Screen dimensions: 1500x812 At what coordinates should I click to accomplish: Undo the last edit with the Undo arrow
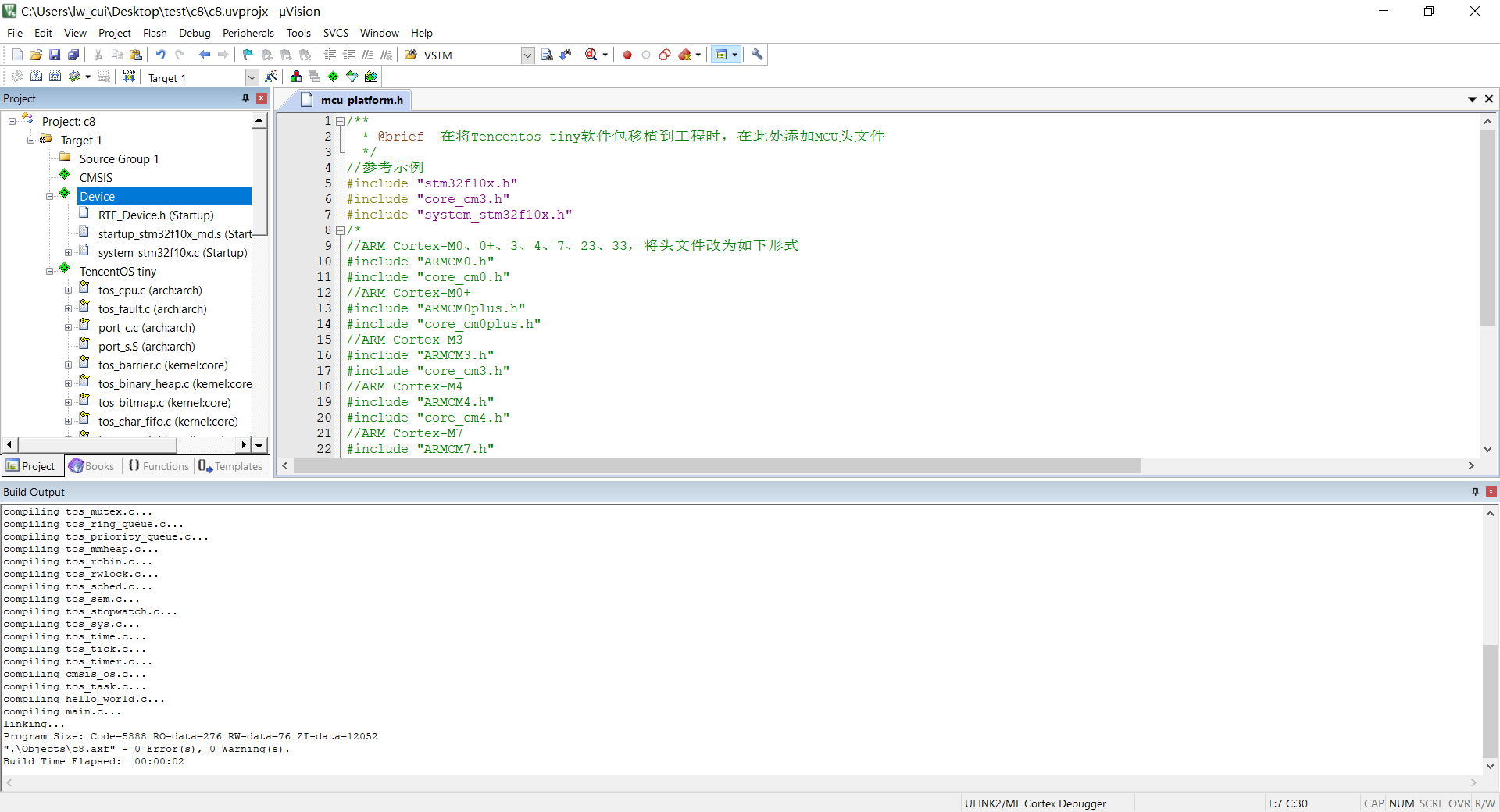pos(161,55)
